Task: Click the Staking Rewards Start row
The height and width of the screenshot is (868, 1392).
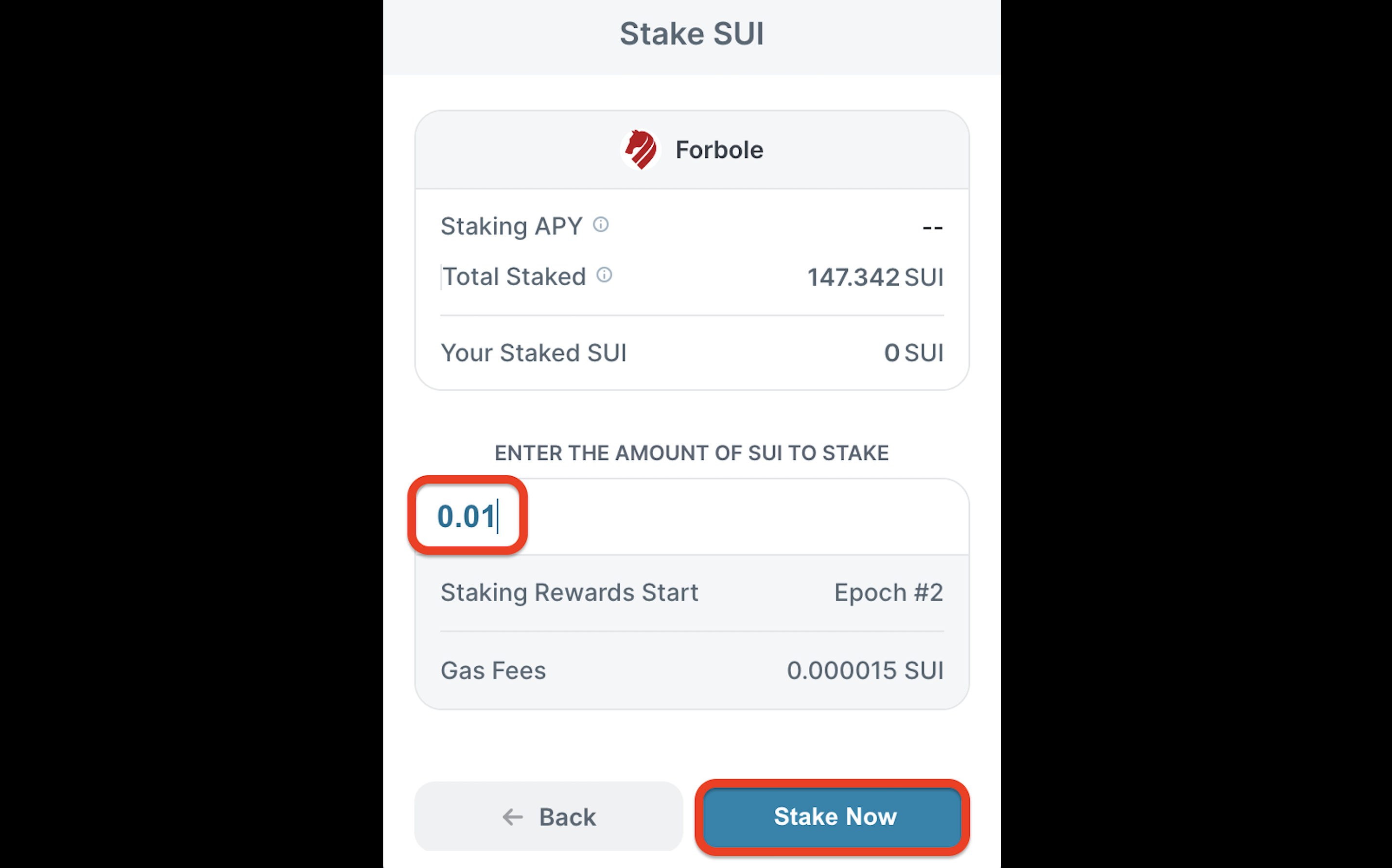Action: coord(691,592)
